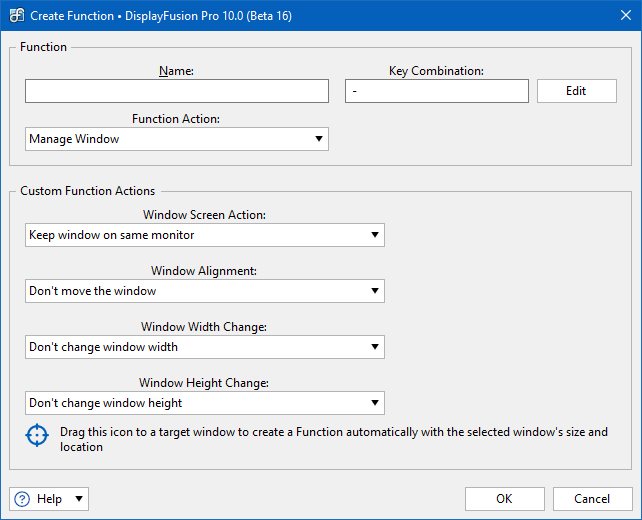Click the Custom Function Actions group label
The height and width of the screenshot is (520, 642).
[88, 191]
